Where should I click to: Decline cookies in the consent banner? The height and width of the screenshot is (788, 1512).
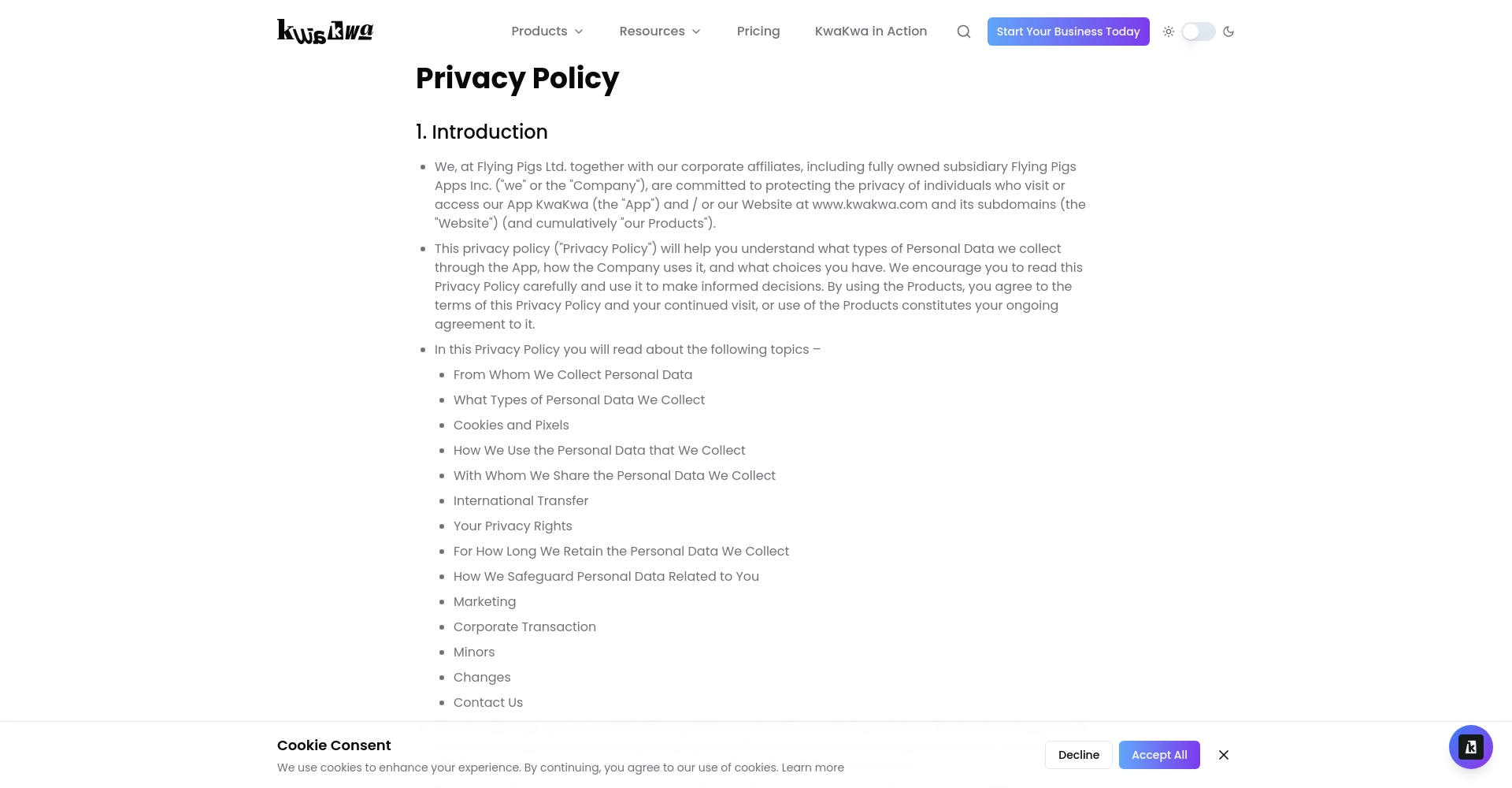[x=1079, y=755]
